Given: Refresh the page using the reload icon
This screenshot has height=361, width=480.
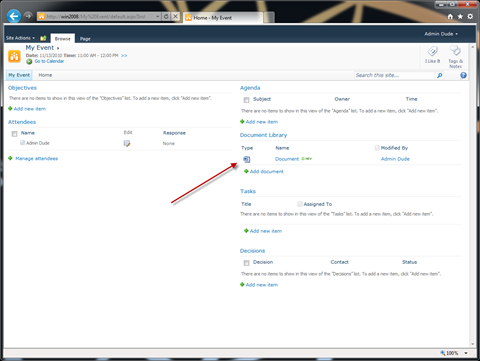Looking at the screenshot, I should click(166, 16).
